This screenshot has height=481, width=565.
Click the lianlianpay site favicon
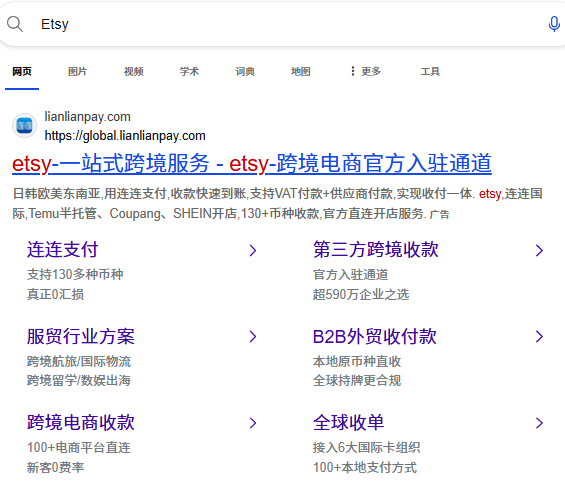[25, 126]
